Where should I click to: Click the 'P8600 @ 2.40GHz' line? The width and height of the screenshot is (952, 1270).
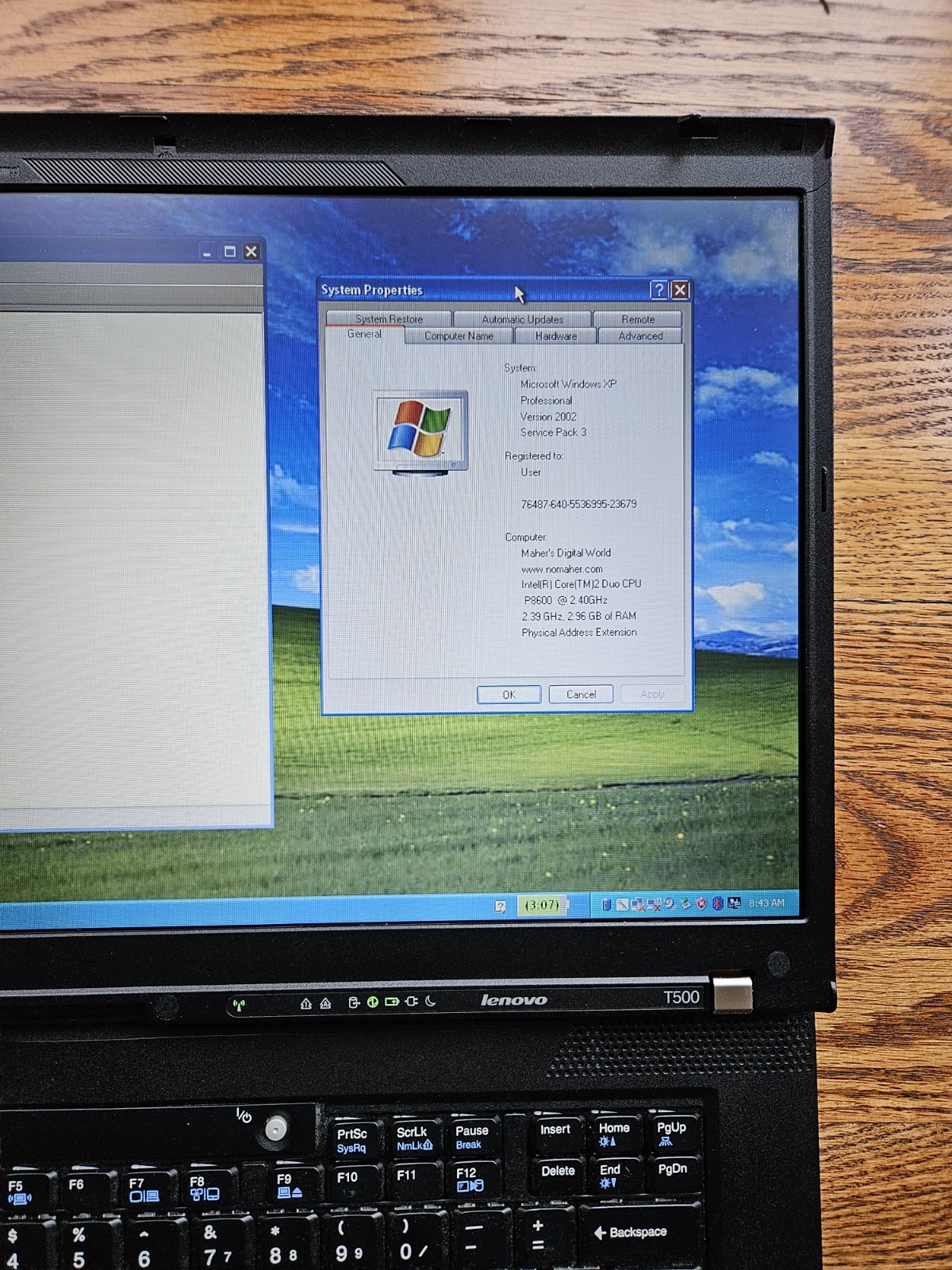[x=566, y=601]
